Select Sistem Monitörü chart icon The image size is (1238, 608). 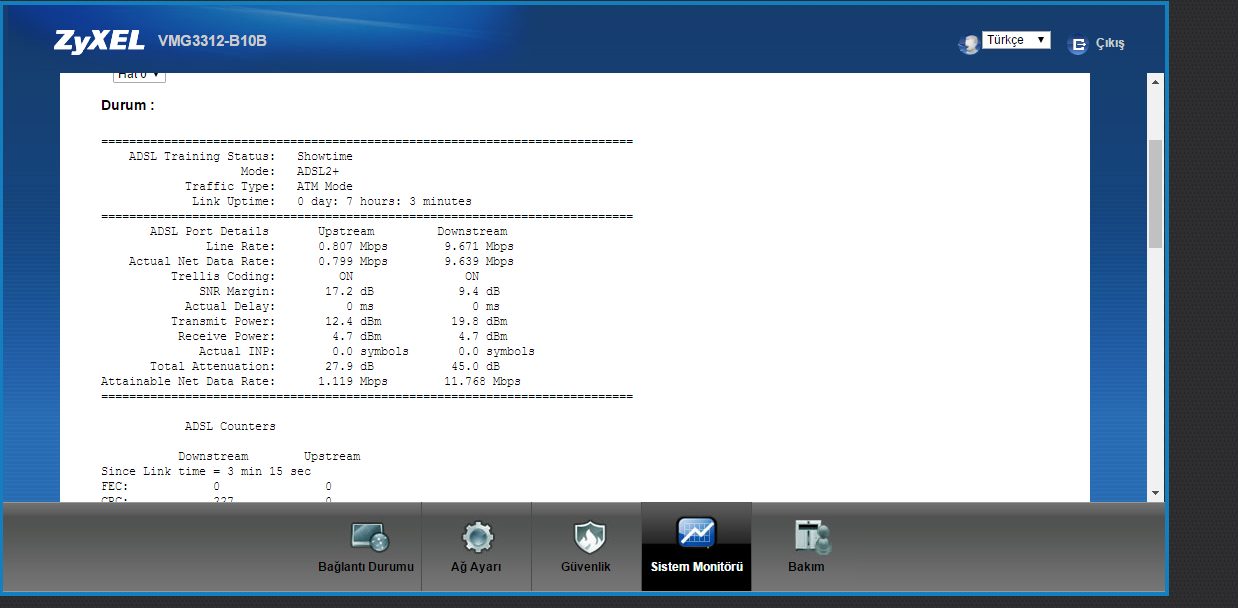(x=696, y=534)
